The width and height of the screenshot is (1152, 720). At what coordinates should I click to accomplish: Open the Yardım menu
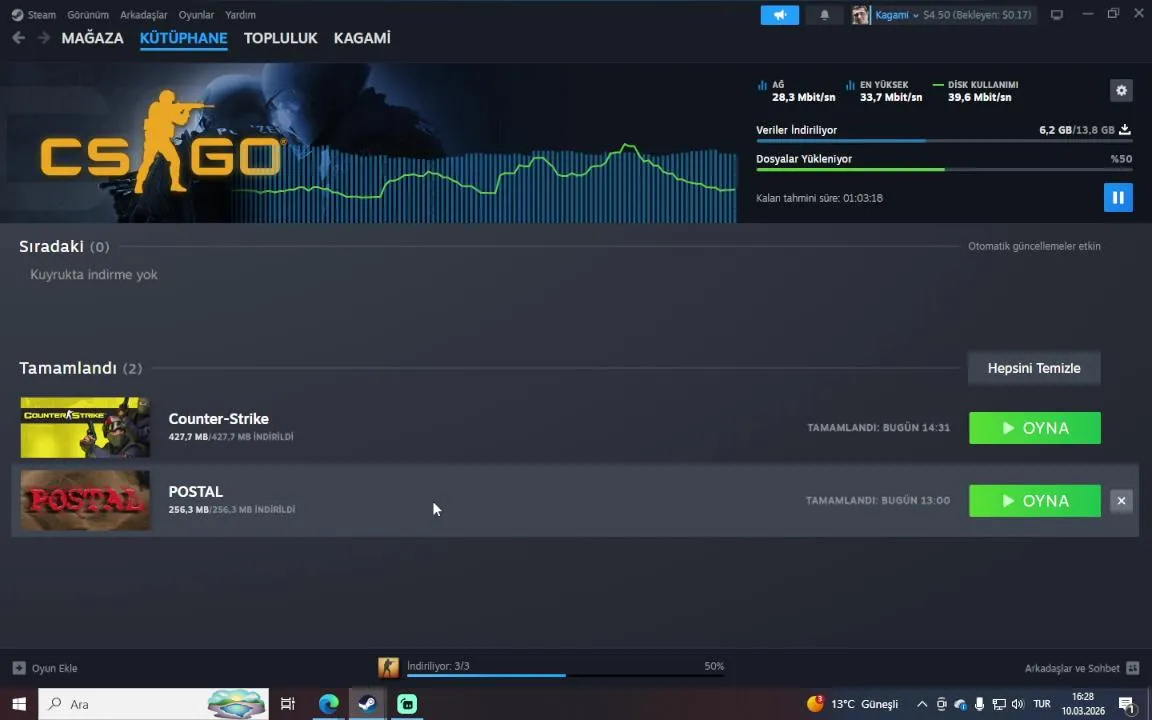[240, 15]
